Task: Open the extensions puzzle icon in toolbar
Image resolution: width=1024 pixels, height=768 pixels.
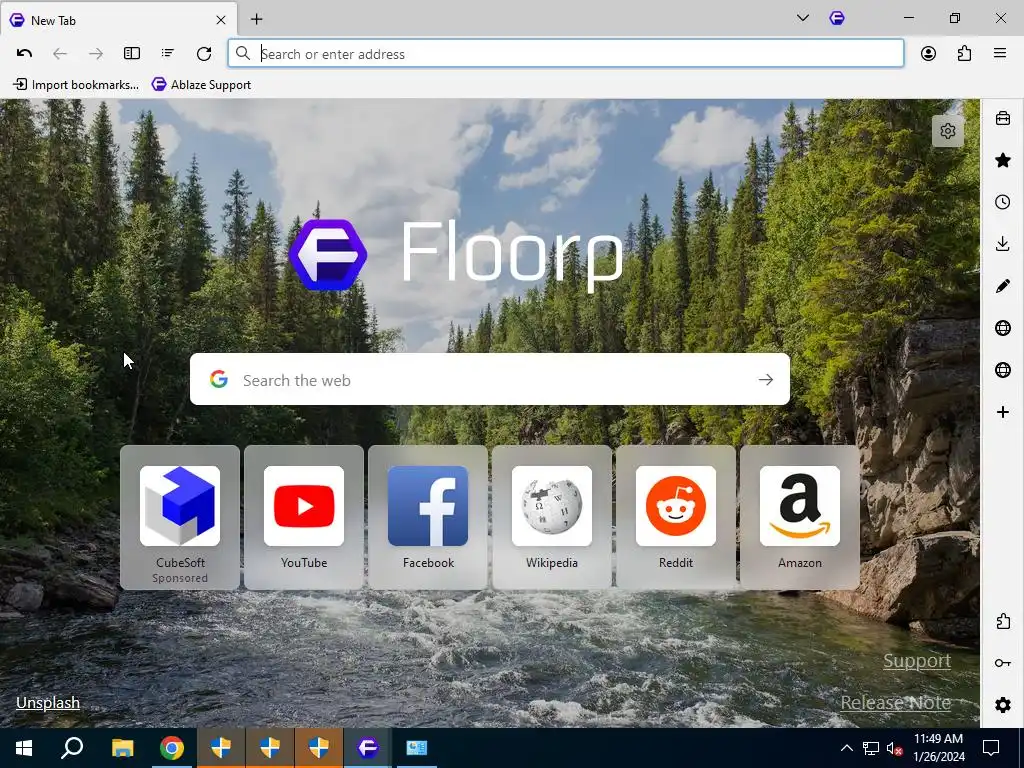Action: pos(965,54)
